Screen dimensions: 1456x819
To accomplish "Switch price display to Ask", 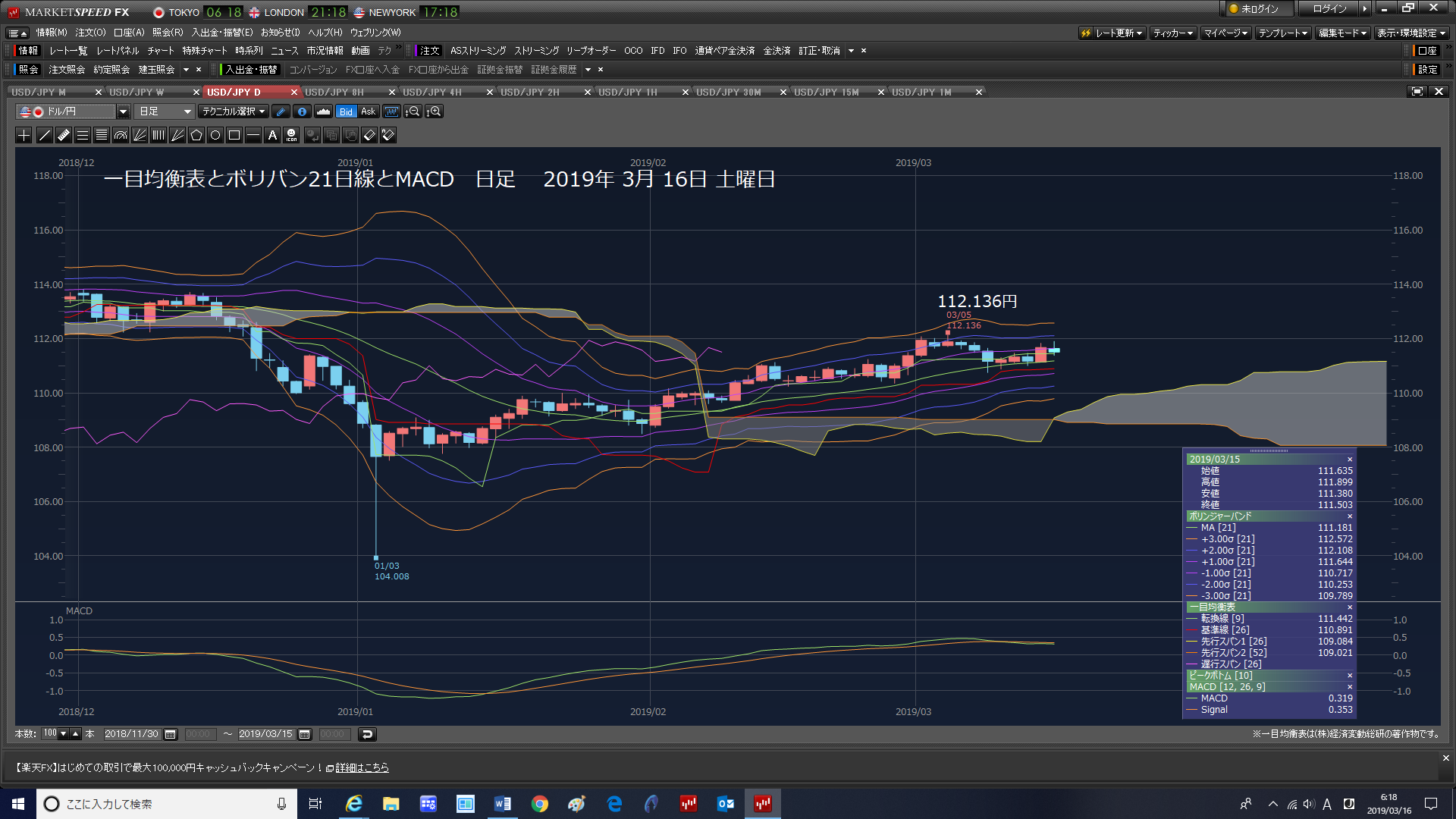I will (369, 111).
